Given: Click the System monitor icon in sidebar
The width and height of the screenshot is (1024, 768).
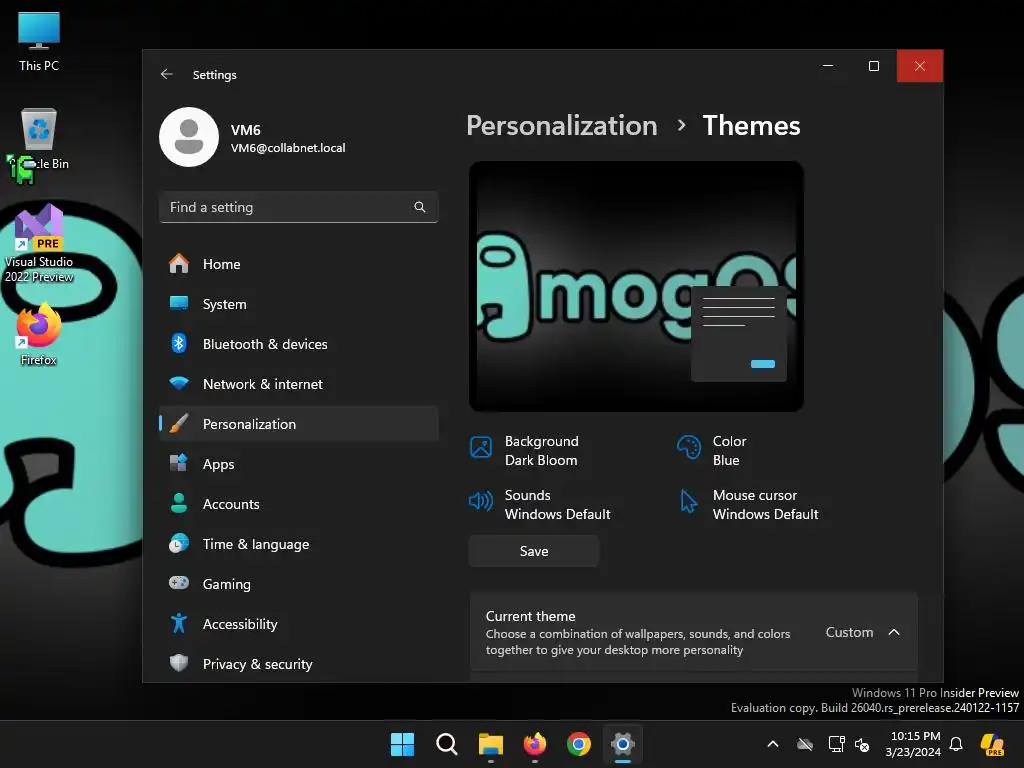Looking at the screenshot, I should tap(178, 304).
